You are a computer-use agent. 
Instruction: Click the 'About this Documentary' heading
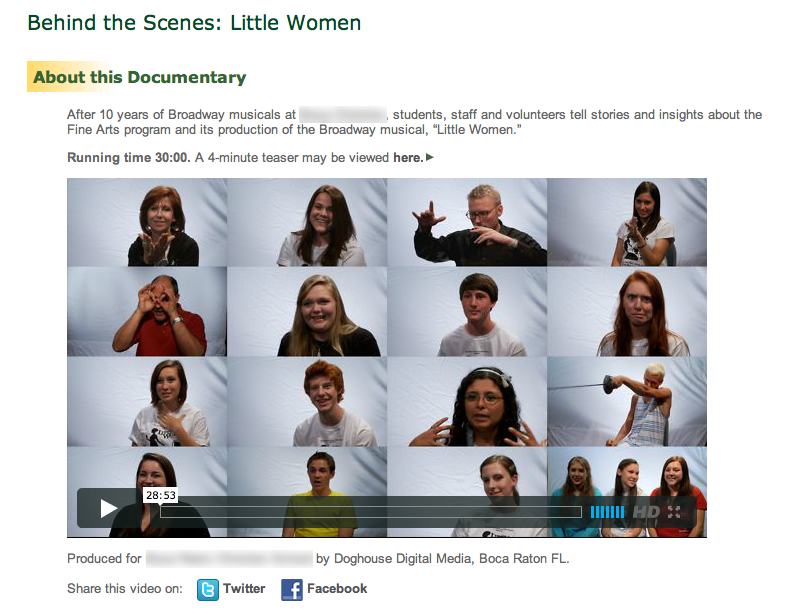point(139,77)
